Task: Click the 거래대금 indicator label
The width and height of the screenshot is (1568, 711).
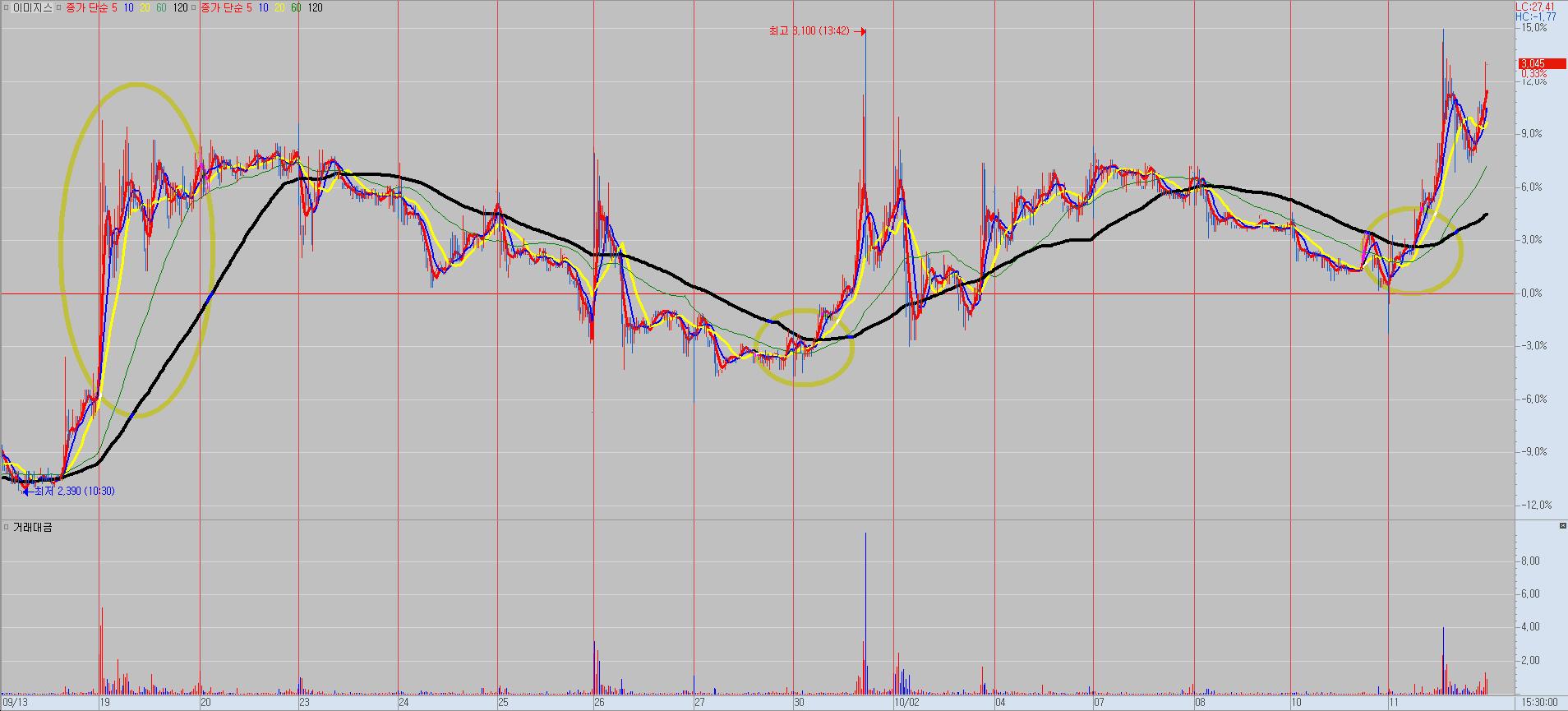Action: pos(32,527)
